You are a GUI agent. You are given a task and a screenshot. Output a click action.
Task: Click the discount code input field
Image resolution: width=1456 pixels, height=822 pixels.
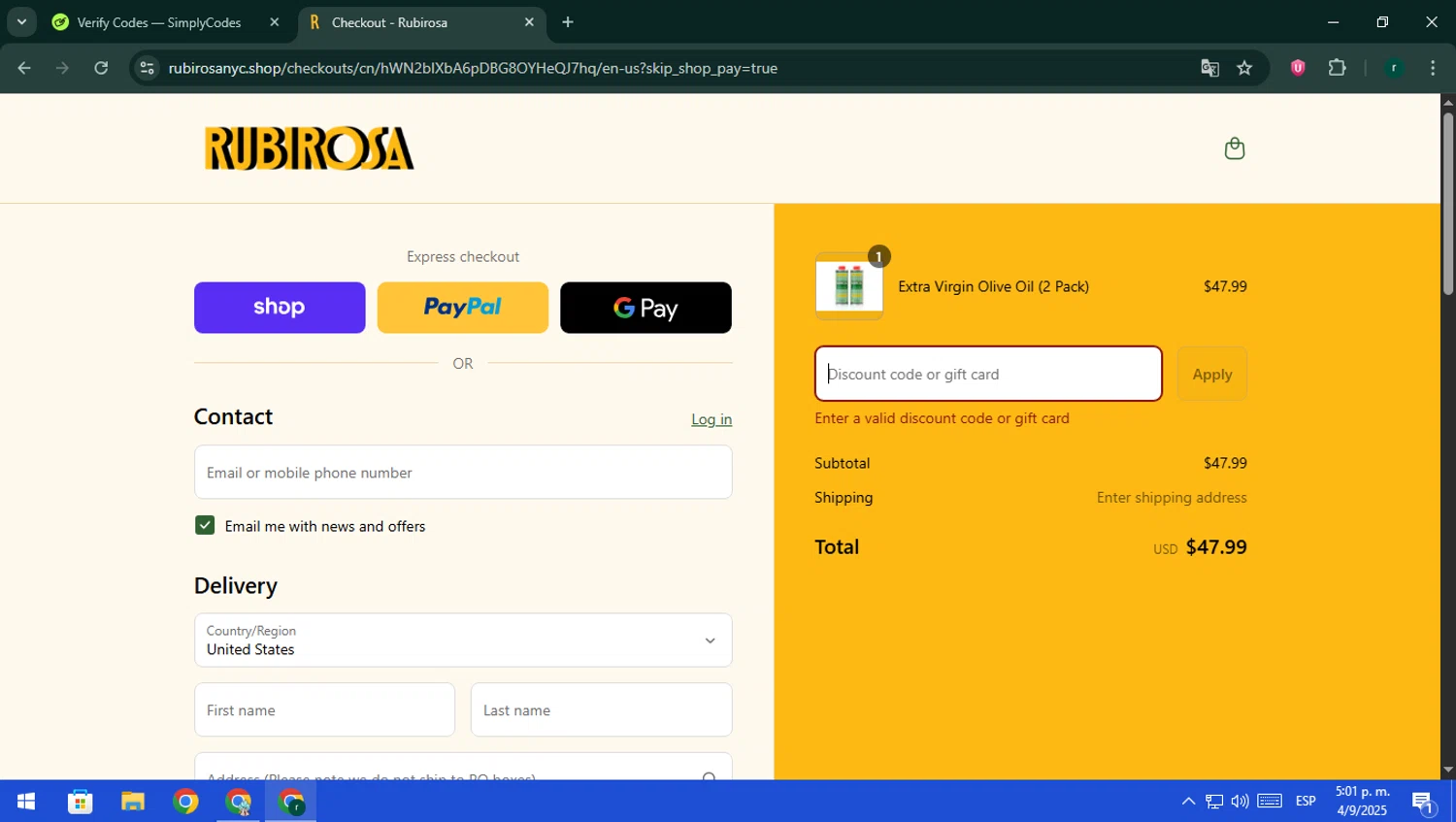988,374
